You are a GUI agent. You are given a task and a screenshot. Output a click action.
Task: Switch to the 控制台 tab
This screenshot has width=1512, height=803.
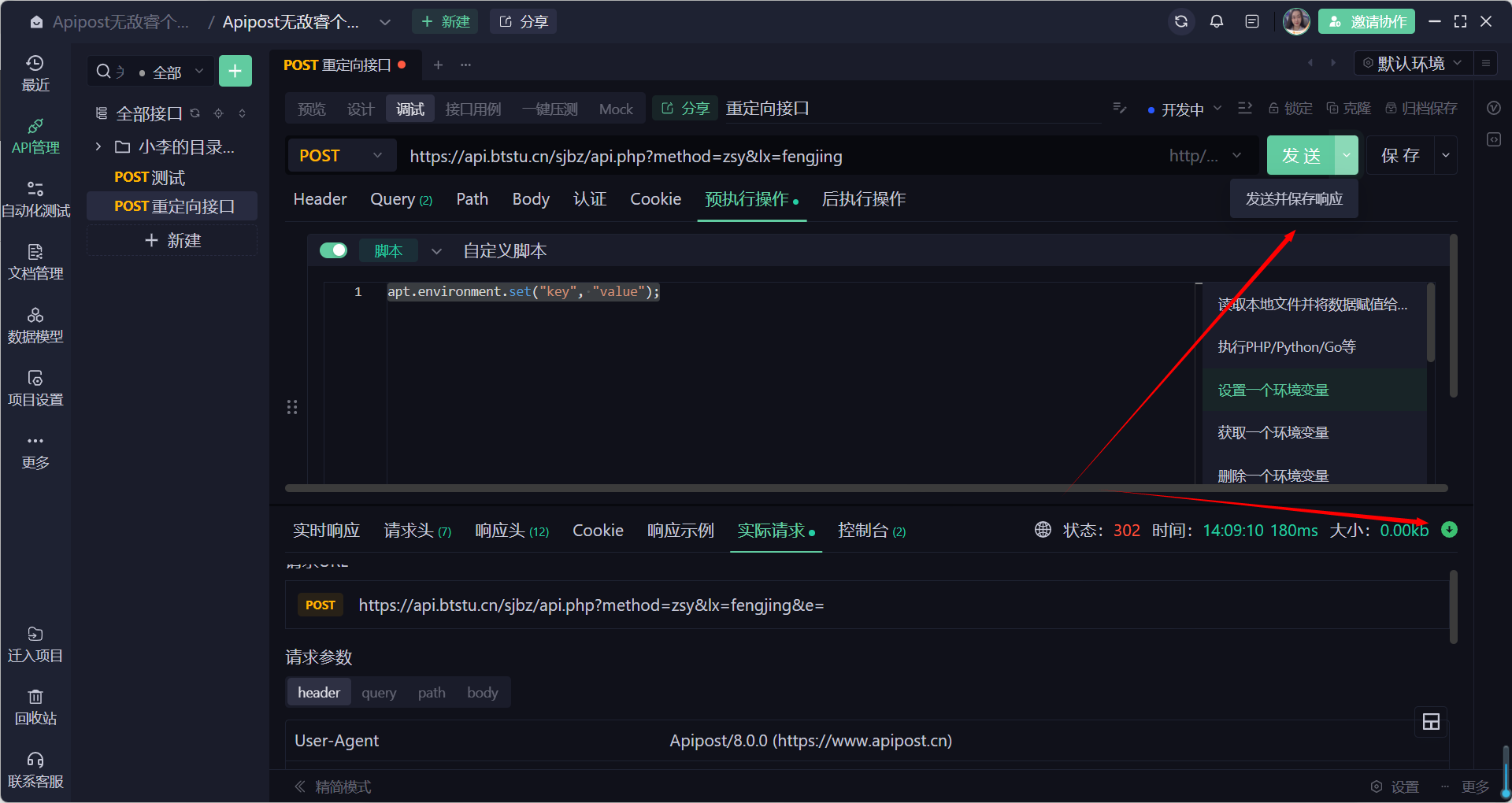tap(872, 531)
